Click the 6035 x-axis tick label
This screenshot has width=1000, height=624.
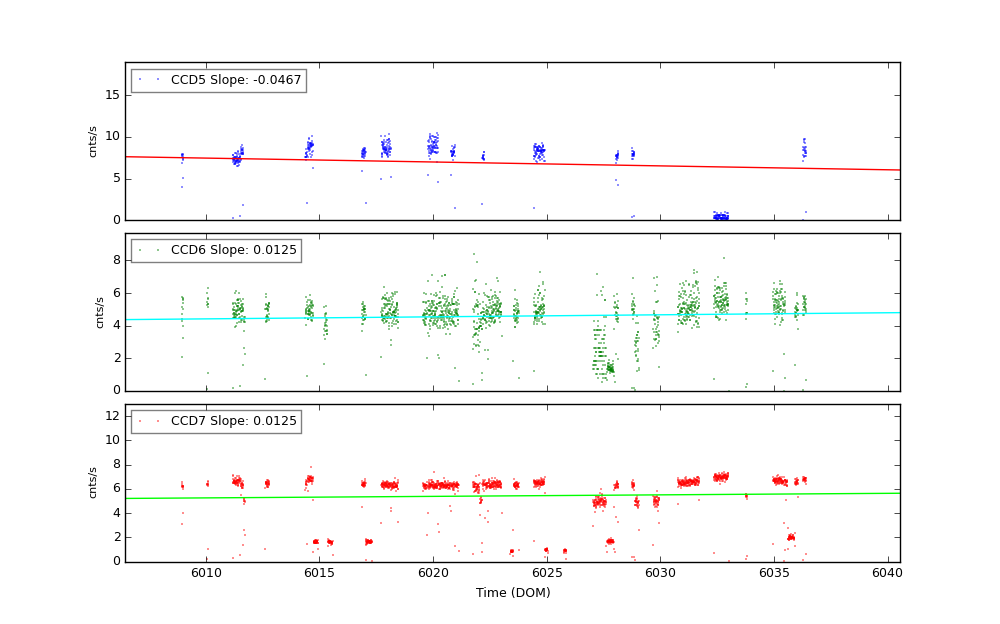click(x=774, y=573)
